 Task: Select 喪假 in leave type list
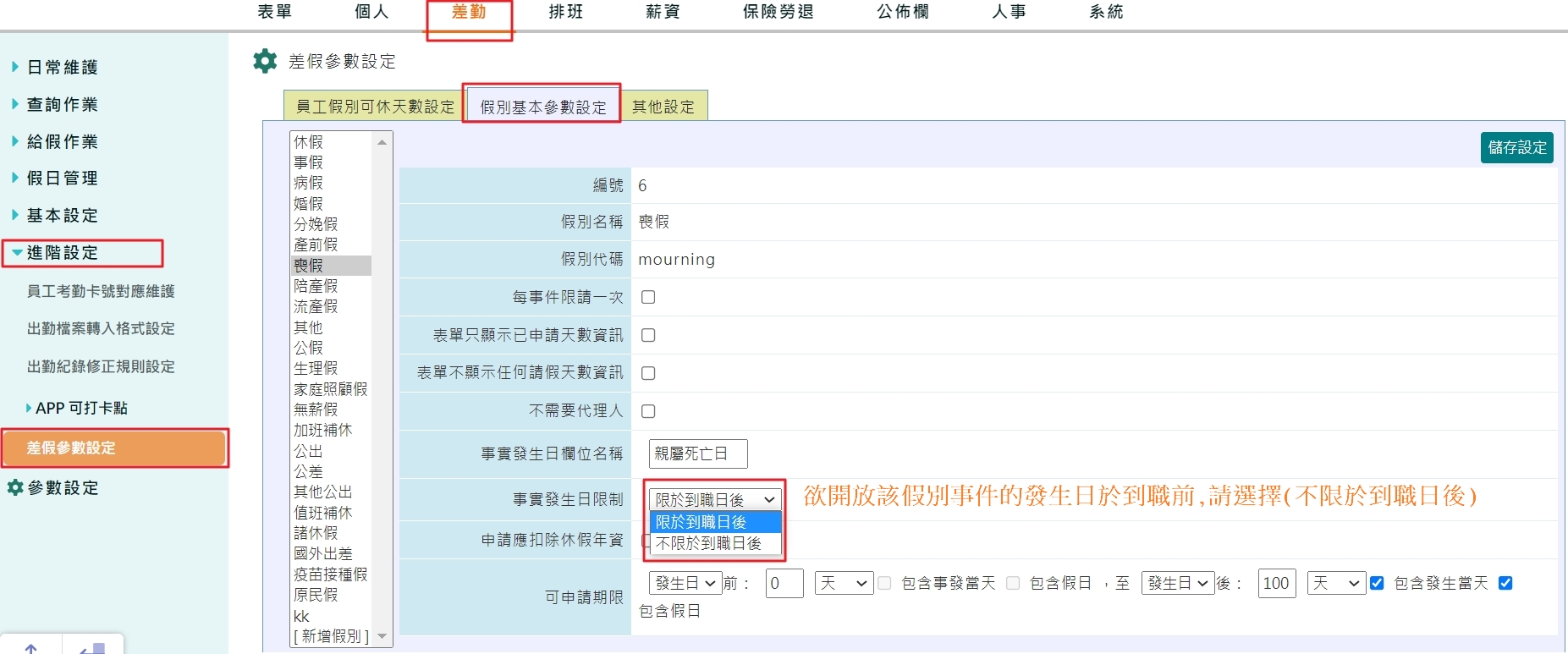[331, 266]
